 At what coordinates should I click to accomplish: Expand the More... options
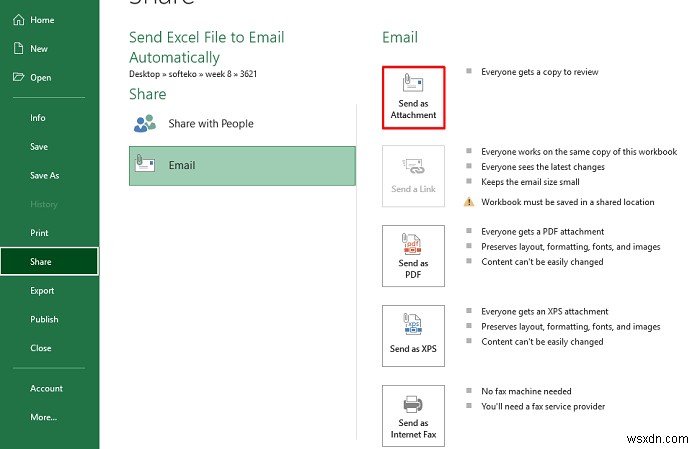[x=43, y=417]
